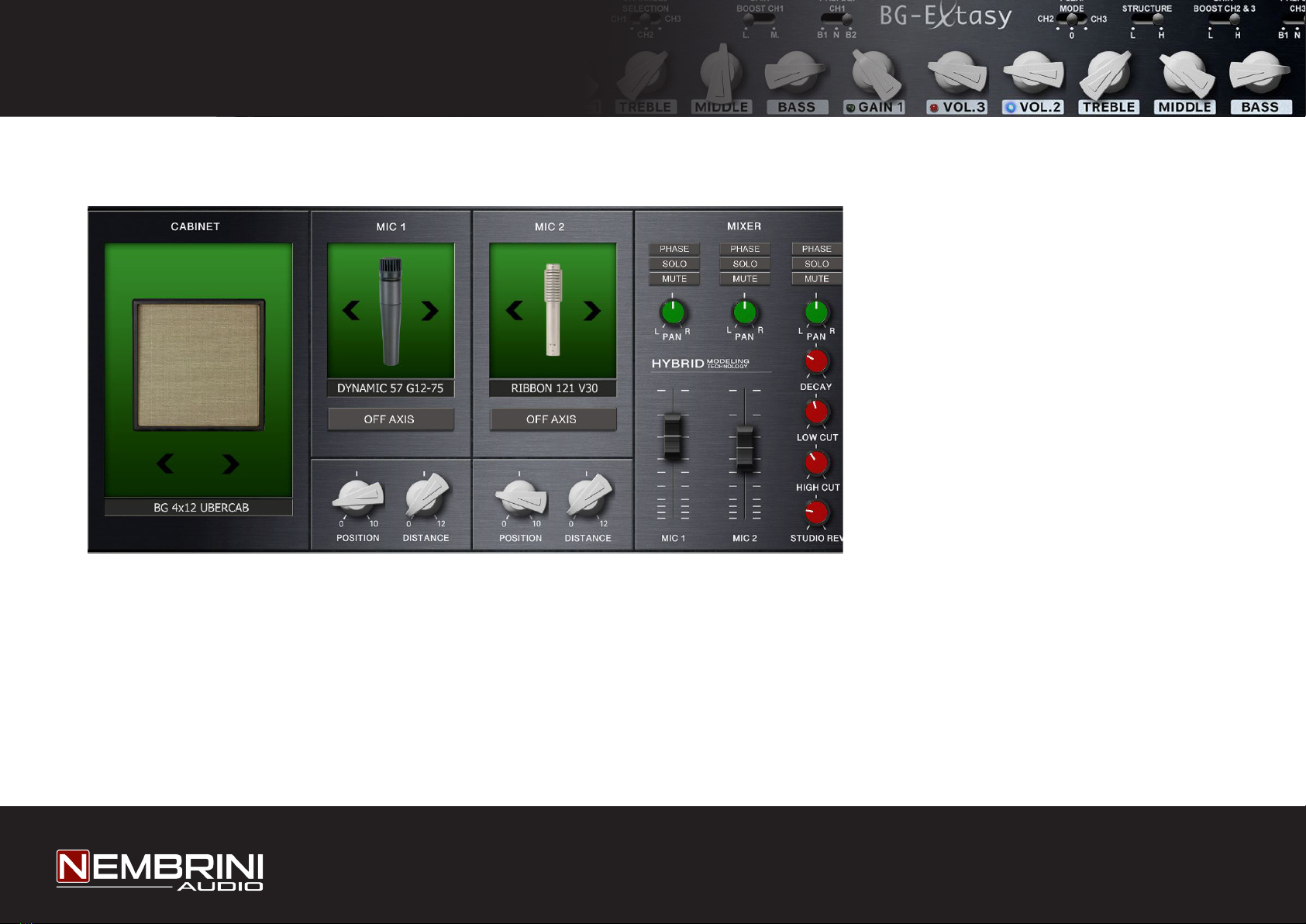Toggle PHASE for the Studio Rev channel
This screenshot has height=924, width=1306.
pos(817,249)
